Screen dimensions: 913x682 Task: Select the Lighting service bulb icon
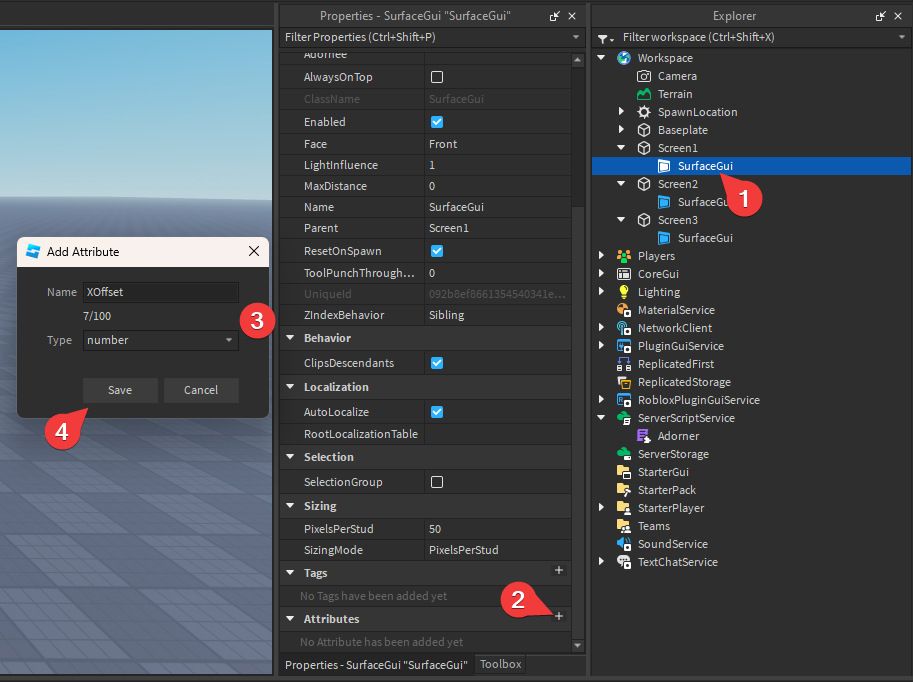pyautogui.click(x=624, y=292)
